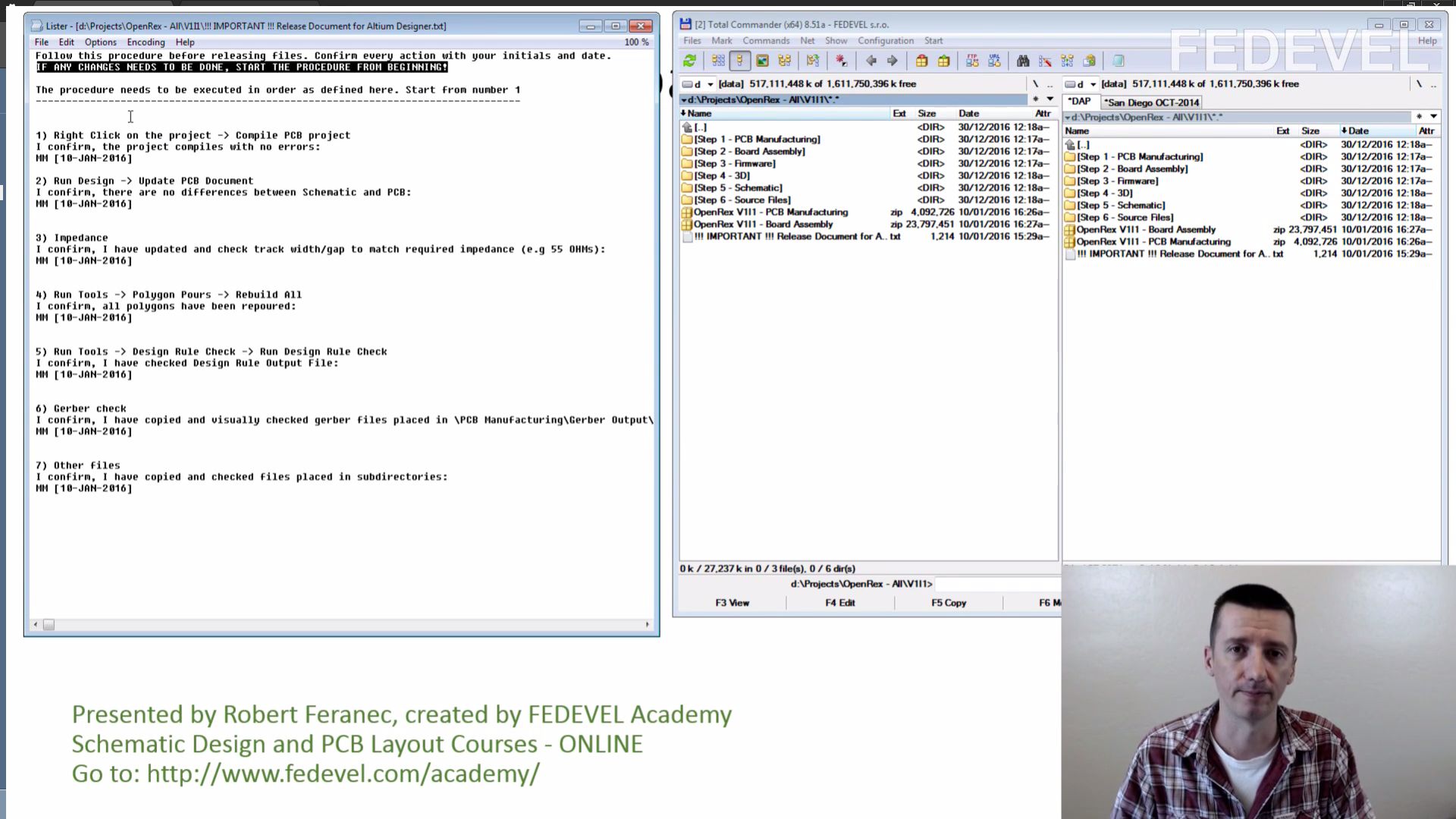
Task: Toggle the Thumbnail view mode button
Action: pos(762,61)
